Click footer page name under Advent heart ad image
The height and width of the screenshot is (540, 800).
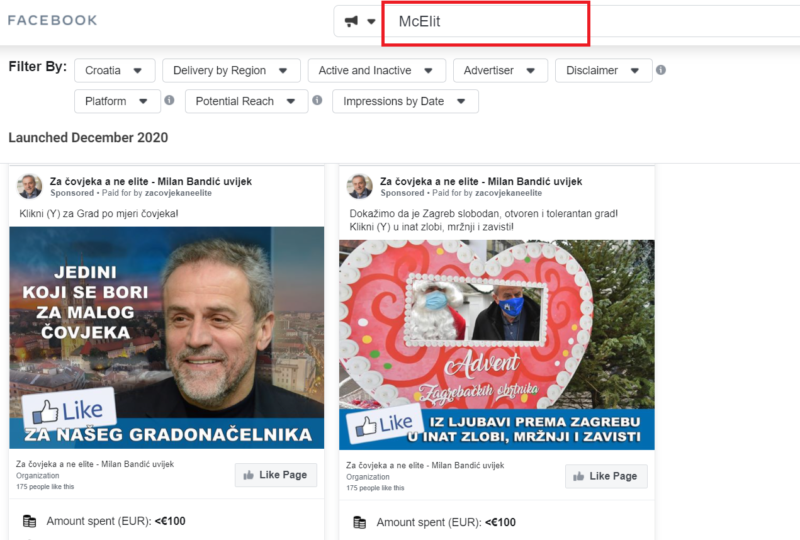pos(425,465)
